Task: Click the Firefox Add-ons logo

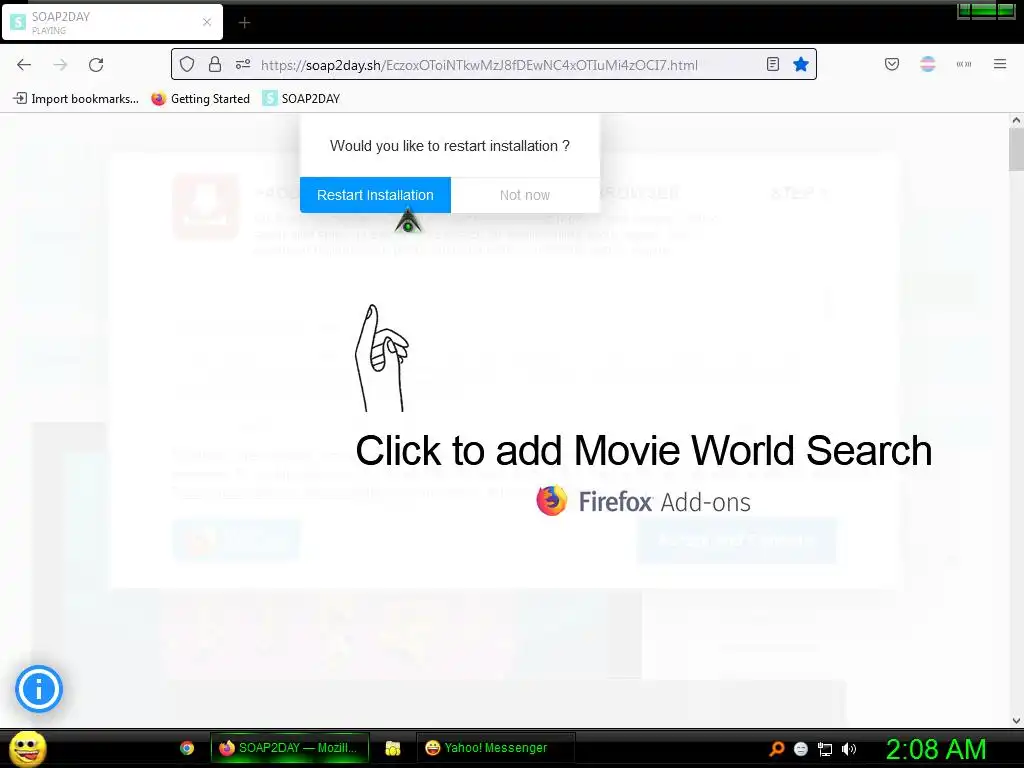Action: pyautogui.click(x=643, y=502)
